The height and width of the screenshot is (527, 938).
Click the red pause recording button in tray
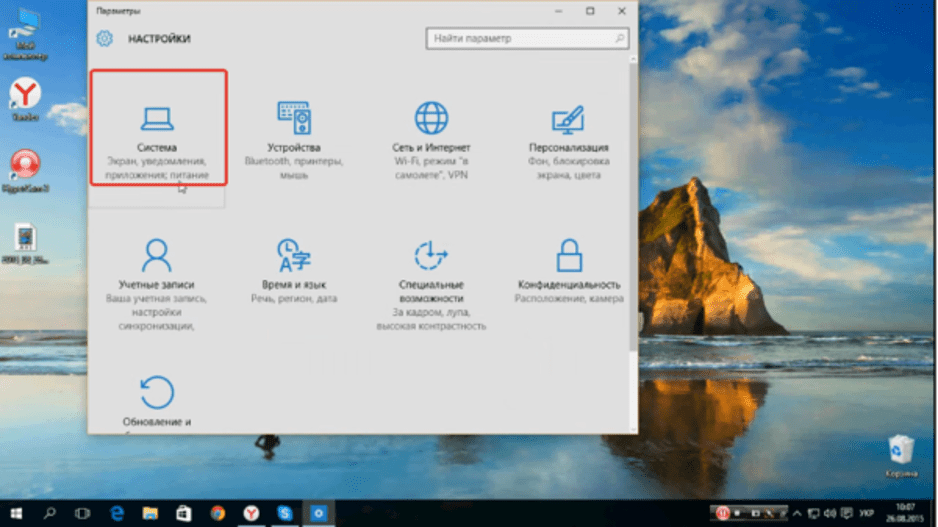(x=723, y=513)
